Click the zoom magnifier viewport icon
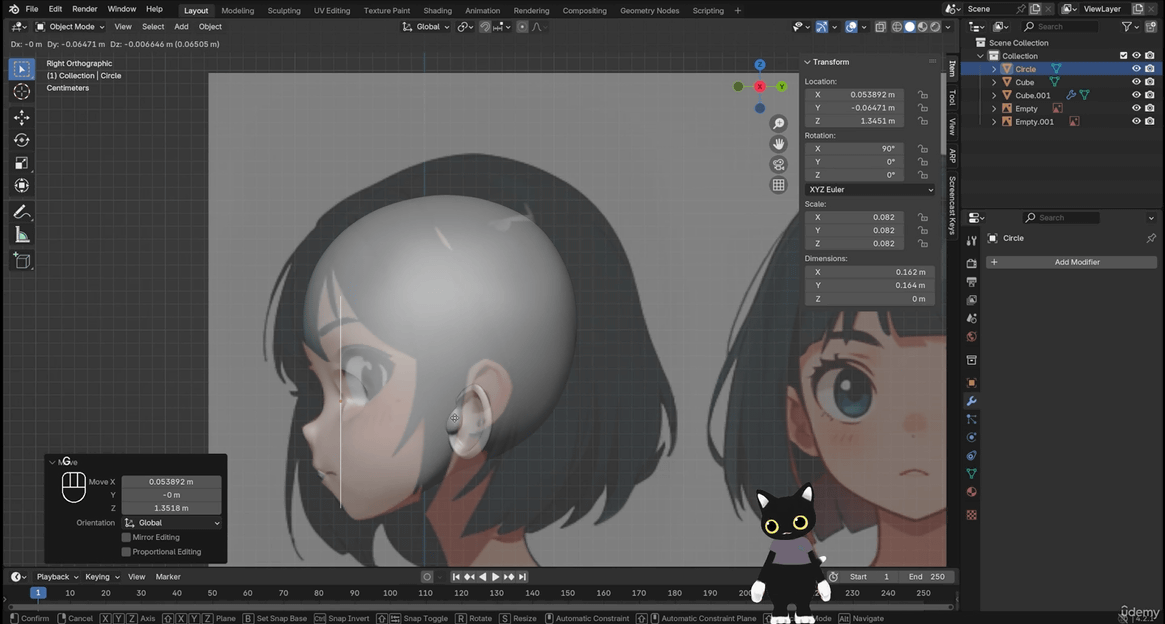This screenshot has width=1165, height=624. click(778, 124)
